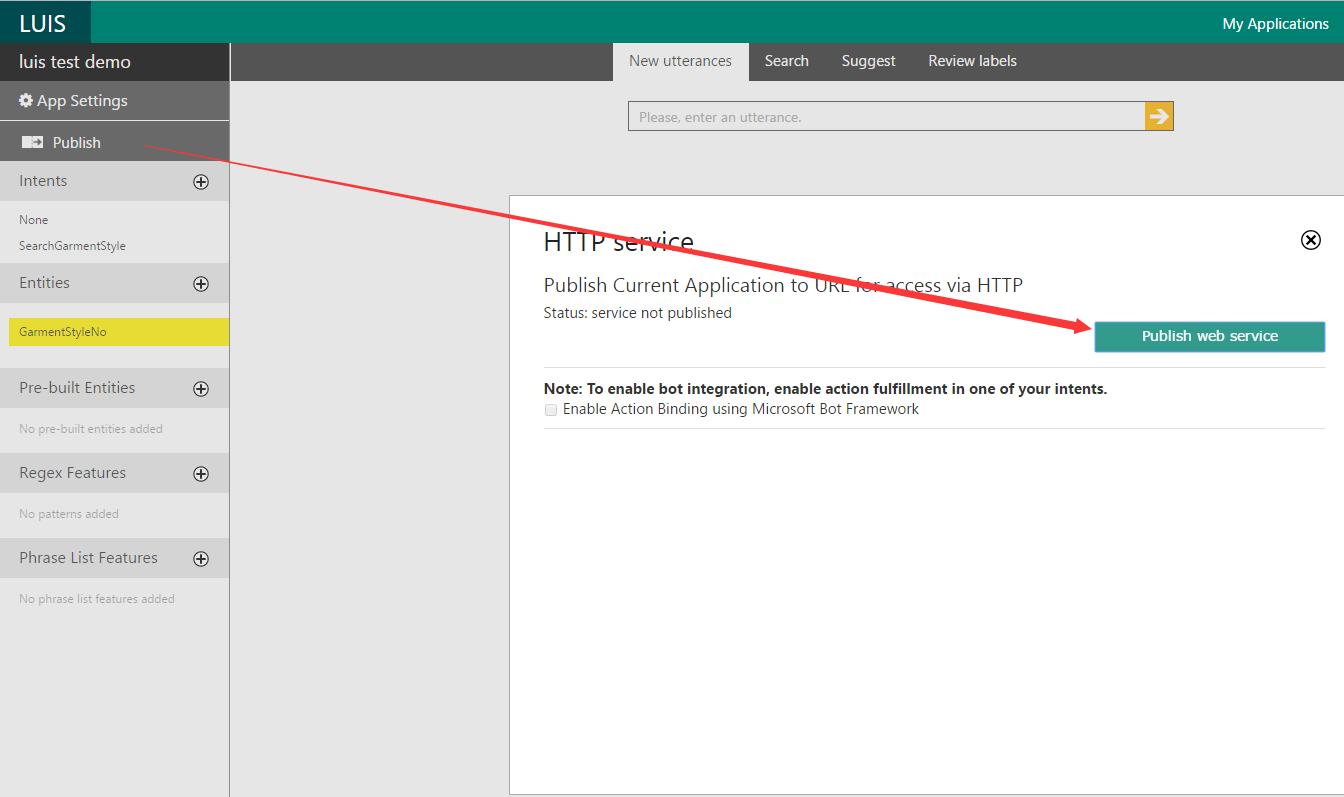Screen dimensions: 1344x797
Task: Add a pre-built entity with plus icon
Action: 201,389
